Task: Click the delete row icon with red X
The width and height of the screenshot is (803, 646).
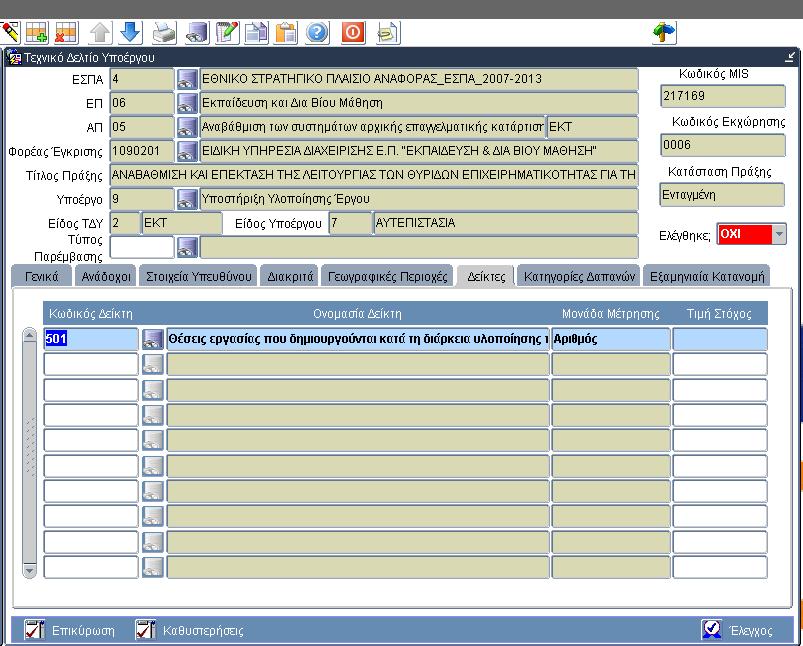Action: point(67,33)
